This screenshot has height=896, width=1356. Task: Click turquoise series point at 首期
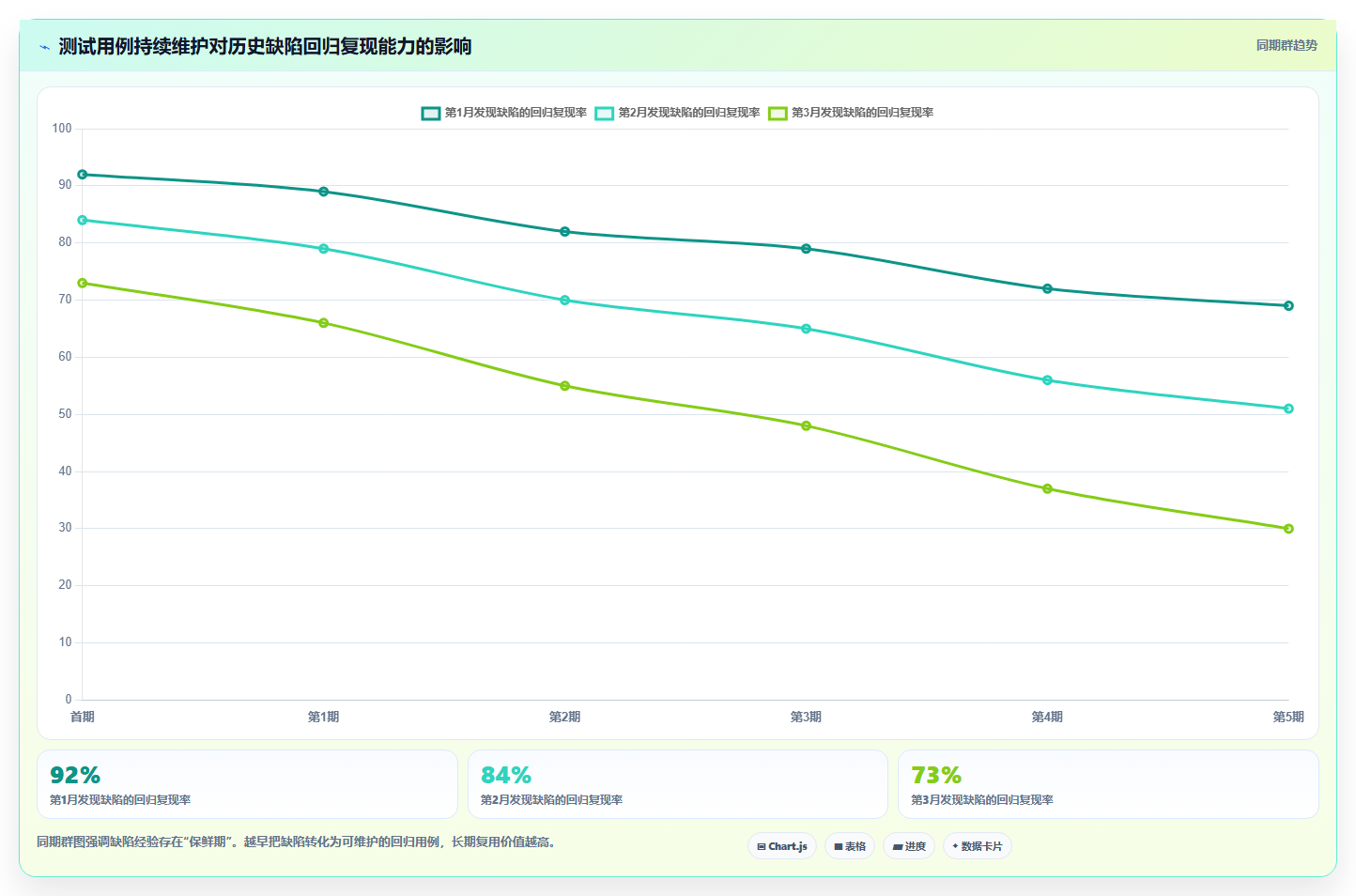pyautogui.click(x=83, y=221)
